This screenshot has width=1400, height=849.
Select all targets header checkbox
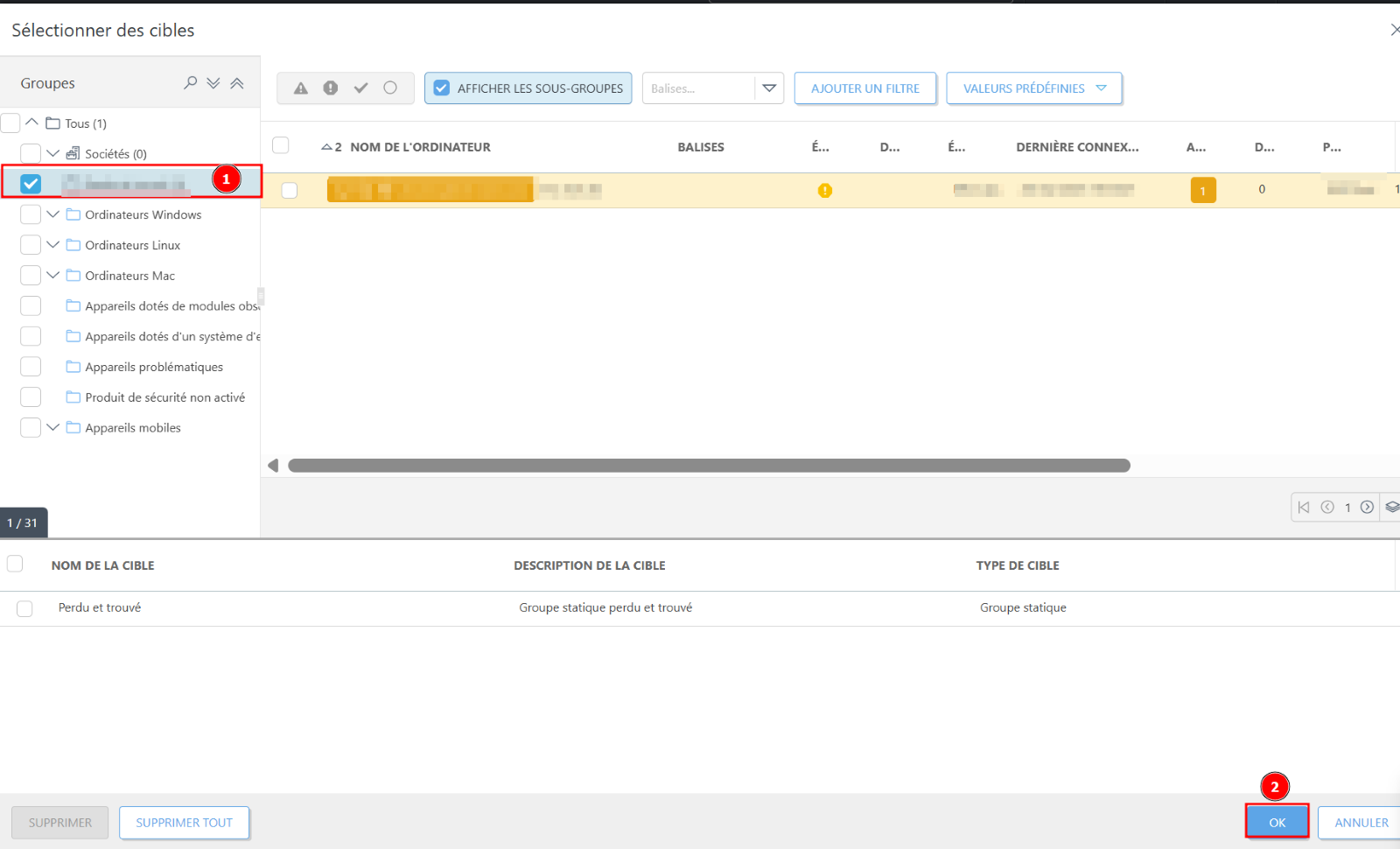[x=15, y=564]
